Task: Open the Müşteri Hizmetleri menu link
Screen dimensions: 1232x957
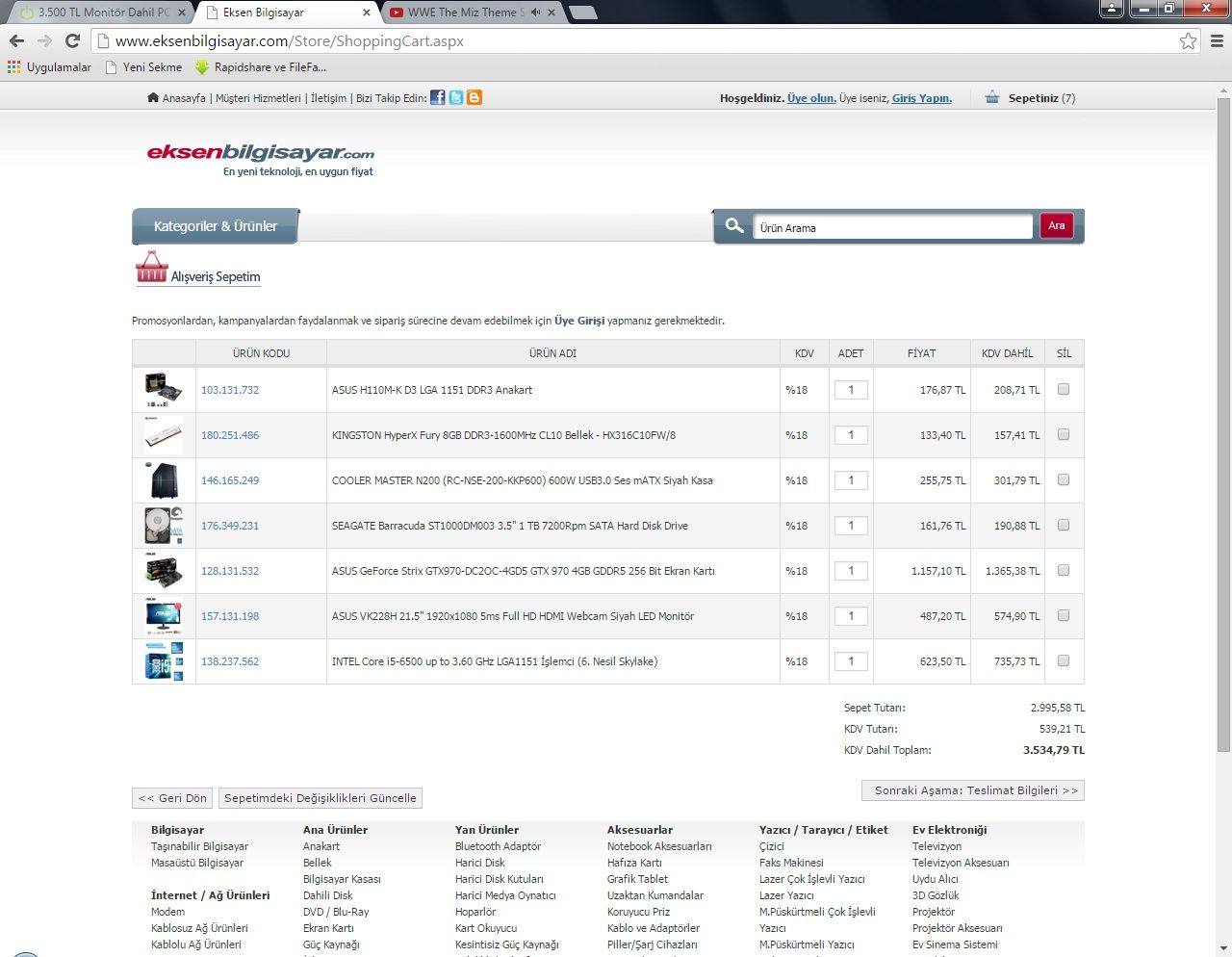Action: [x=258, y=98]
